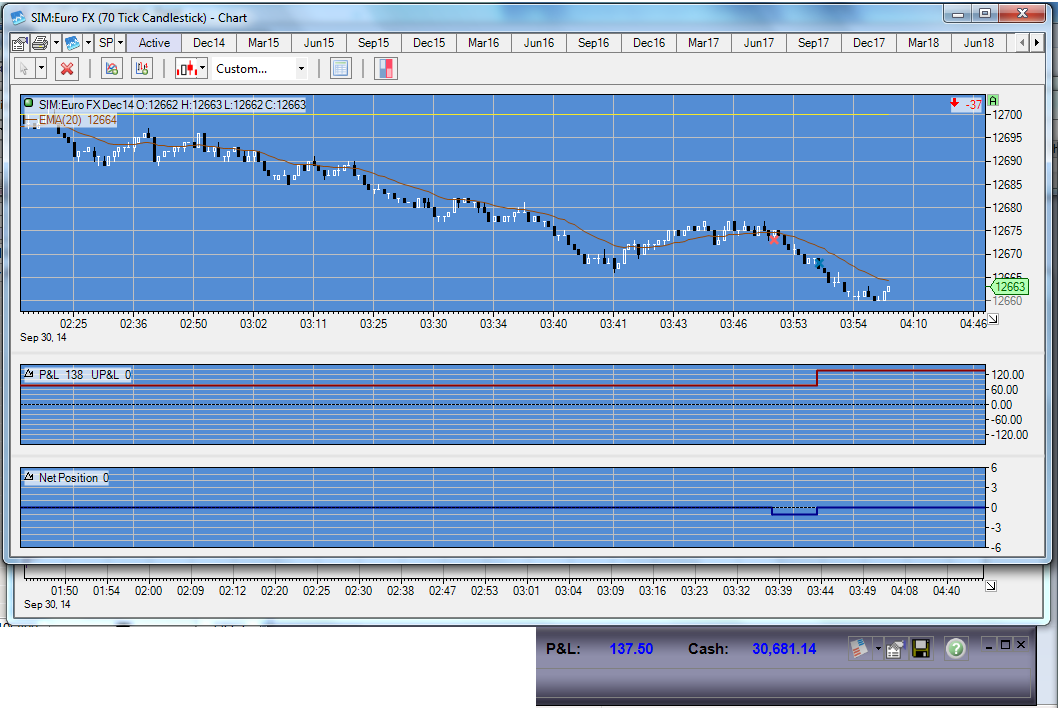Click the floppy disk save icon
1058x708 pixels.
click(x=921, y=649)
